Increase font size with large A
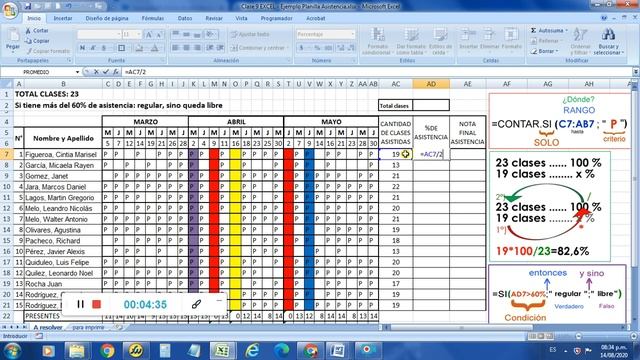 pyautogui.click(x=149, y=35)
